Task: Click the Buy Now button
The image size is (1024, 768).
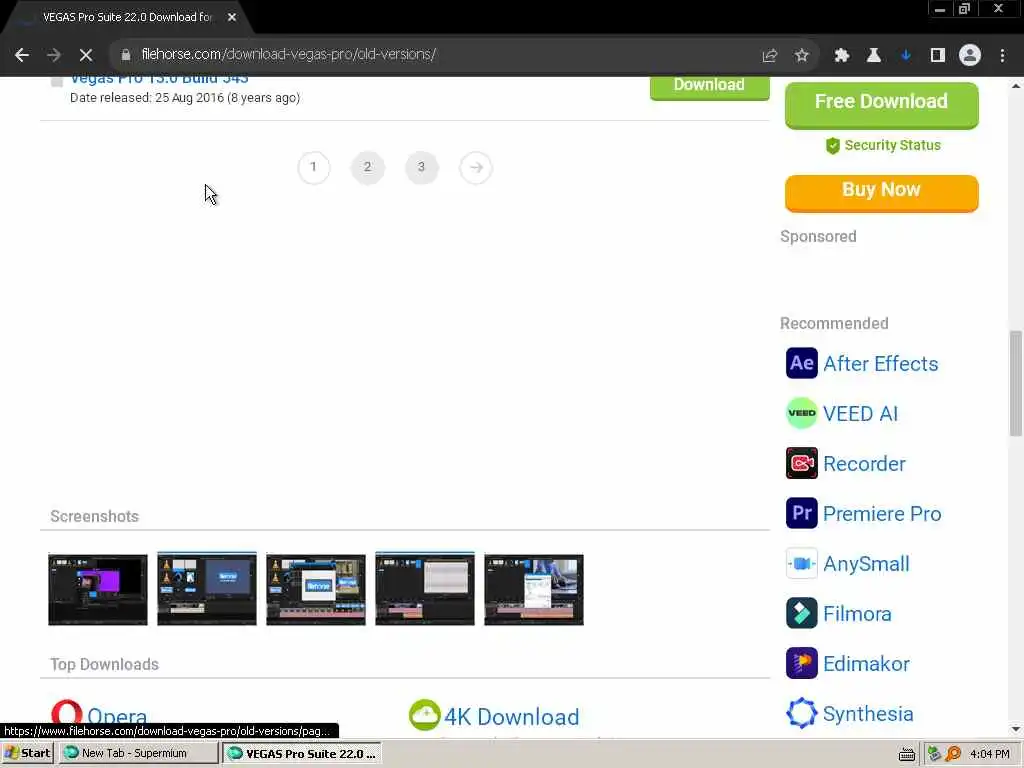Action: 881,192
